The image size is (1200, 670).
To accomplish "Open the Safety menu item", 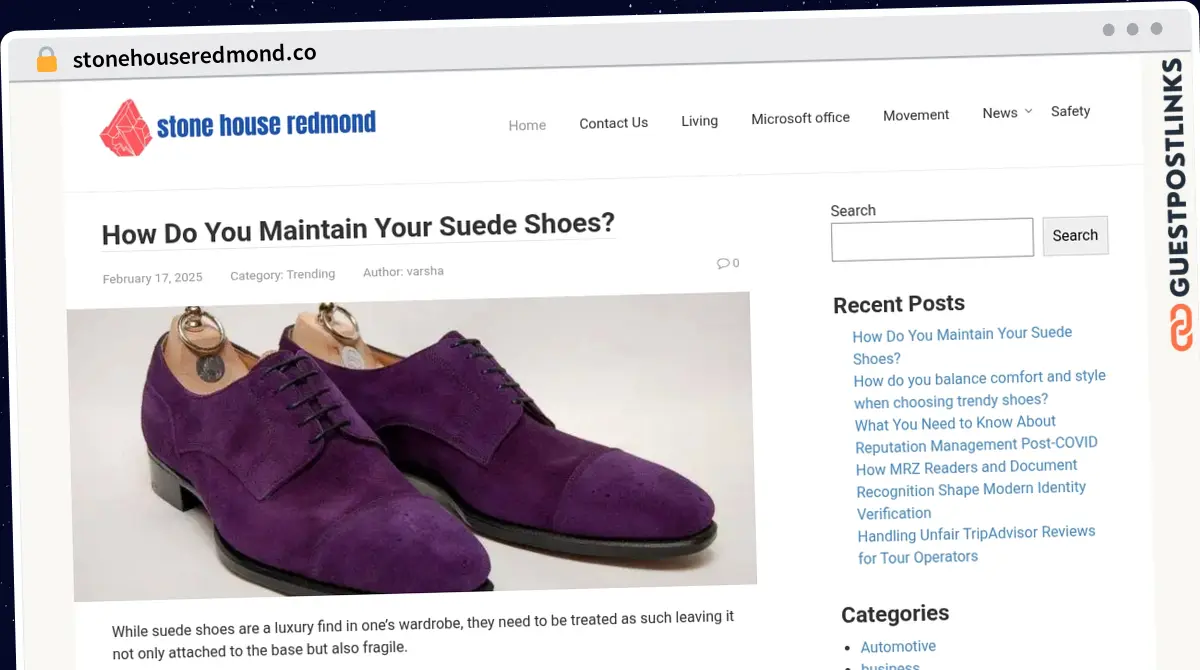I will tap(1070, 111).
